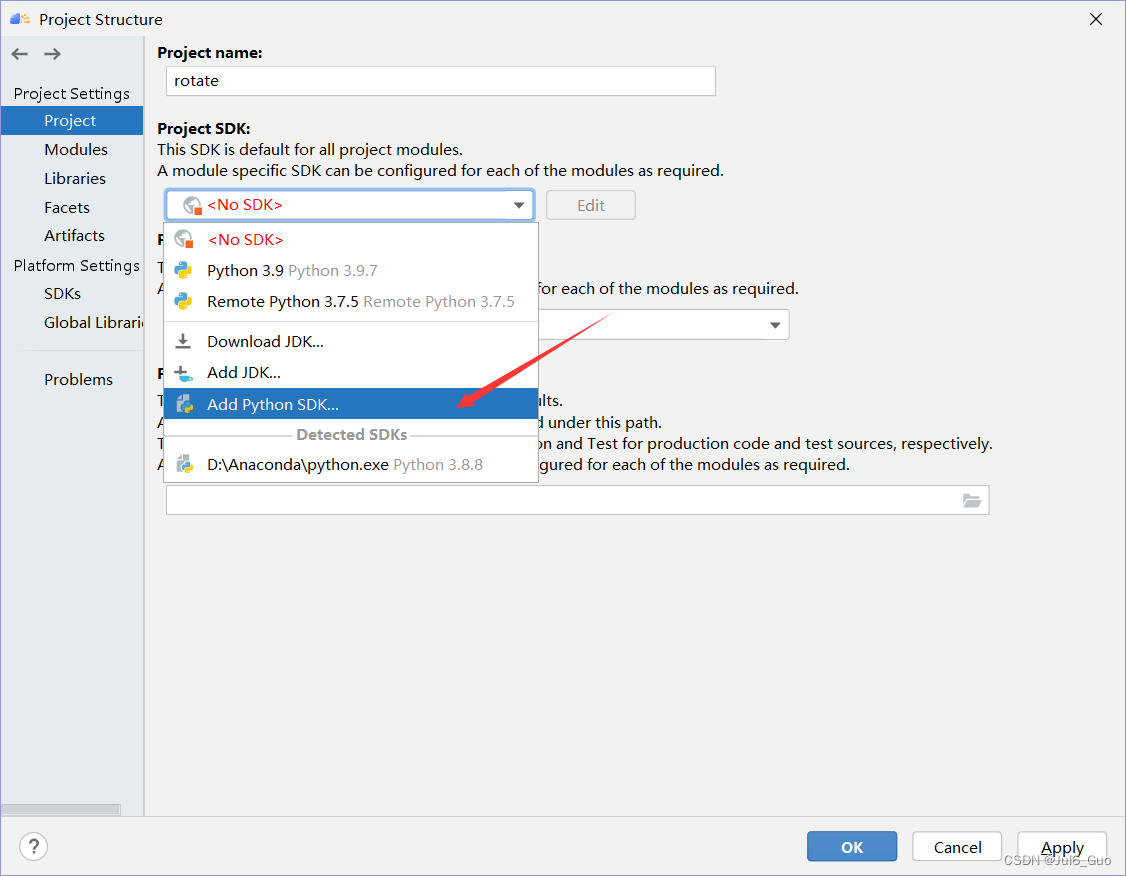This screenshot has width=1126, height=876.
Task: Click the Cancel button
Action: coord(957,847)
